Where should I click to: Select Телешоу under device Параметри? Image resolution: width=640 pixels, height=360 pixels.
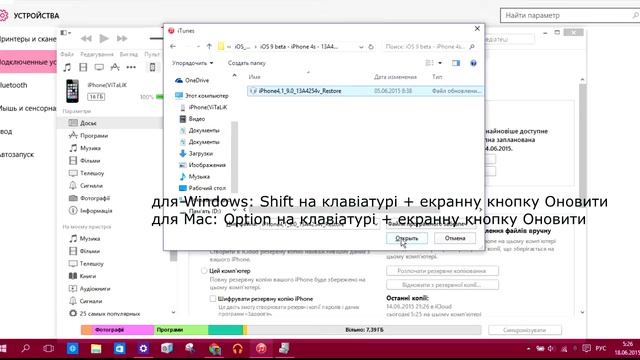point(87,173)
